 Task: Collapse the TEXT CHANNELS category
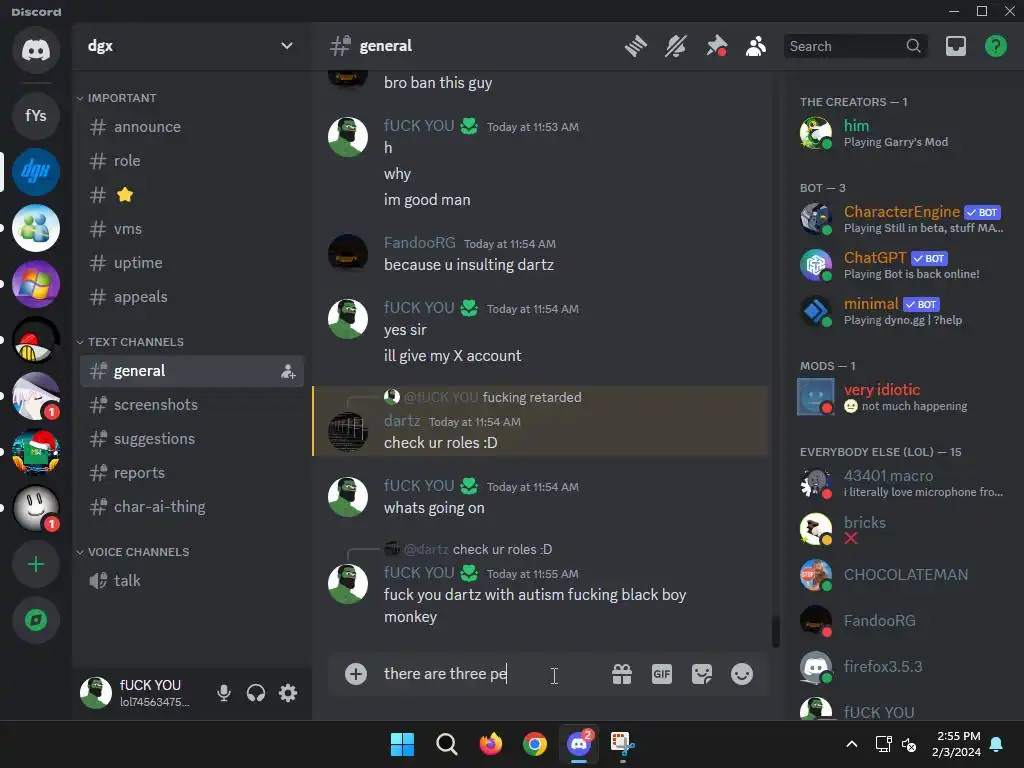[130, 342]
